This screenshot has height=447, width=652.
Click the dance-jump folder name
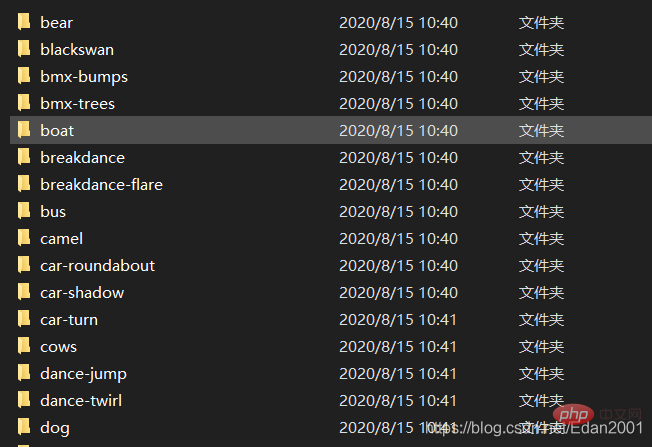[84, 374]
